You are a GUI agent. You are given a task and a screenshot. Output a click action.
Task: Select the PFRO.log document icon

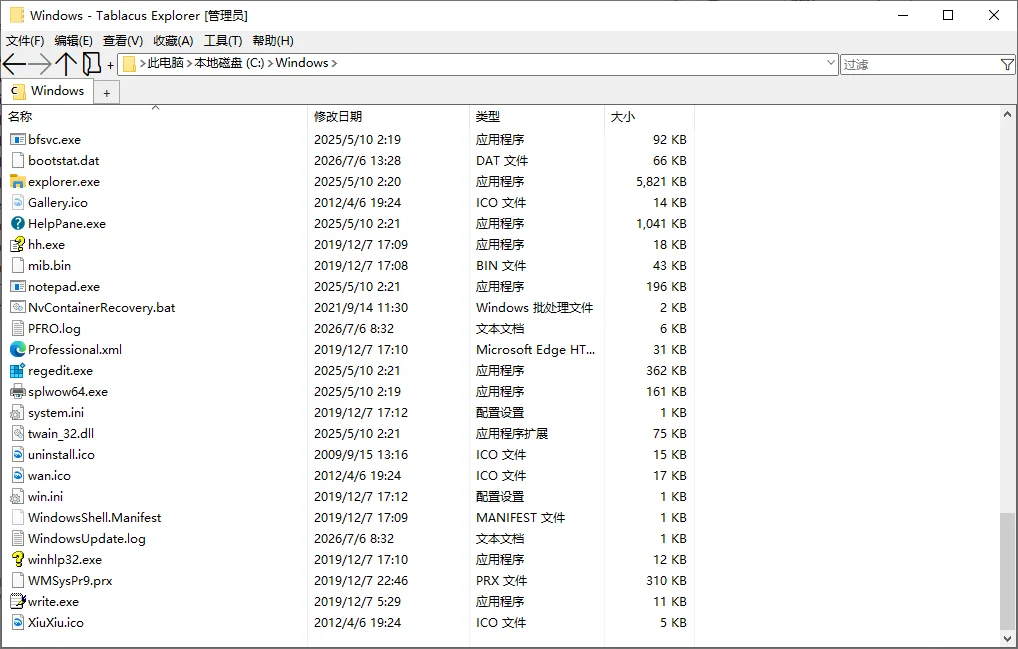point(18,328)
